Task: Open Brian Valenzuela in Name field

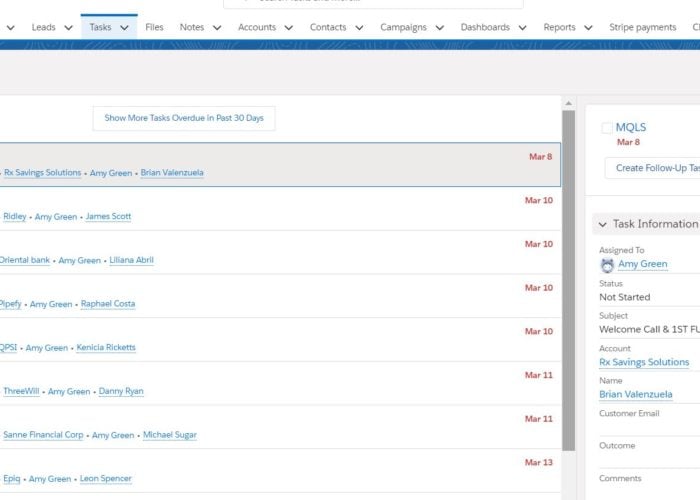Action: click(x=636, y=395)
